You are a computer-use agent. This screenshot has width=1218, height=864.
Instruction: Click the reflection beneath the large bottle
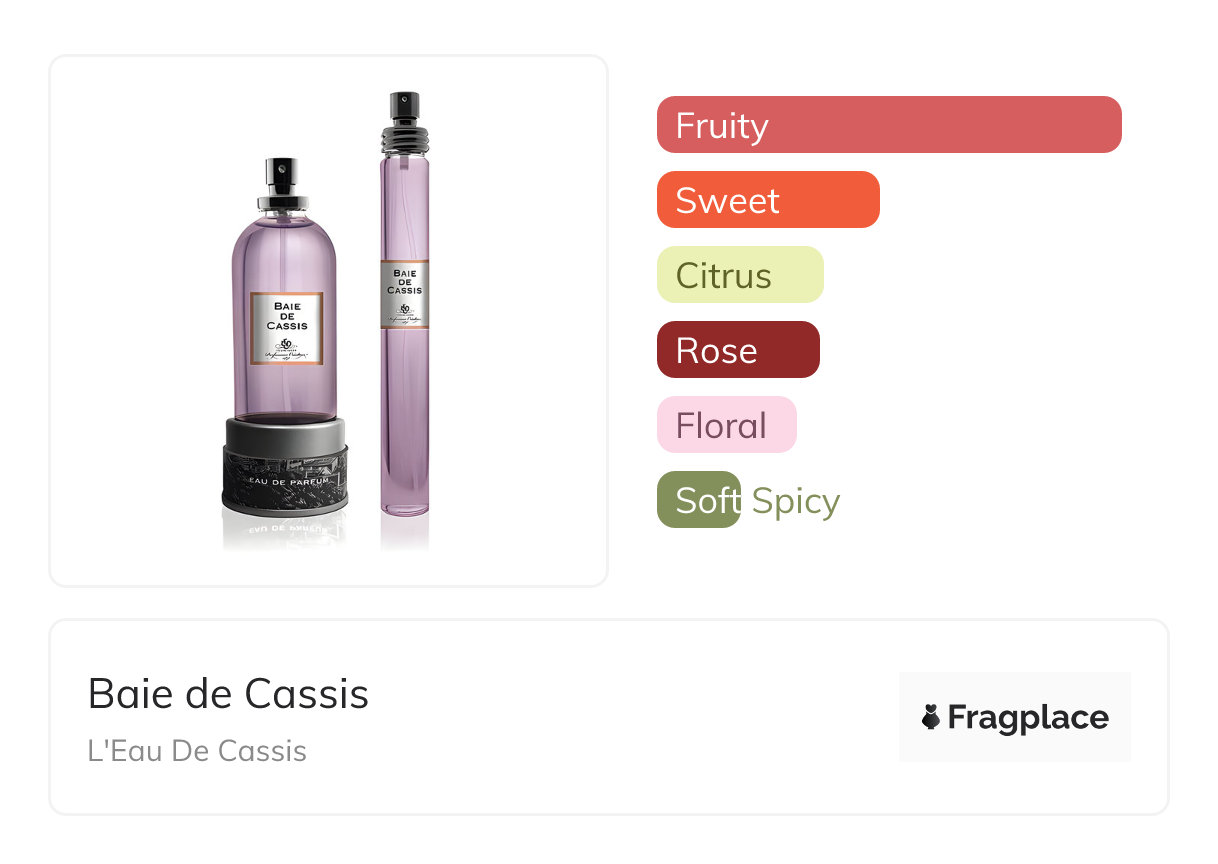pyautogui.click(x=284, y=532)
